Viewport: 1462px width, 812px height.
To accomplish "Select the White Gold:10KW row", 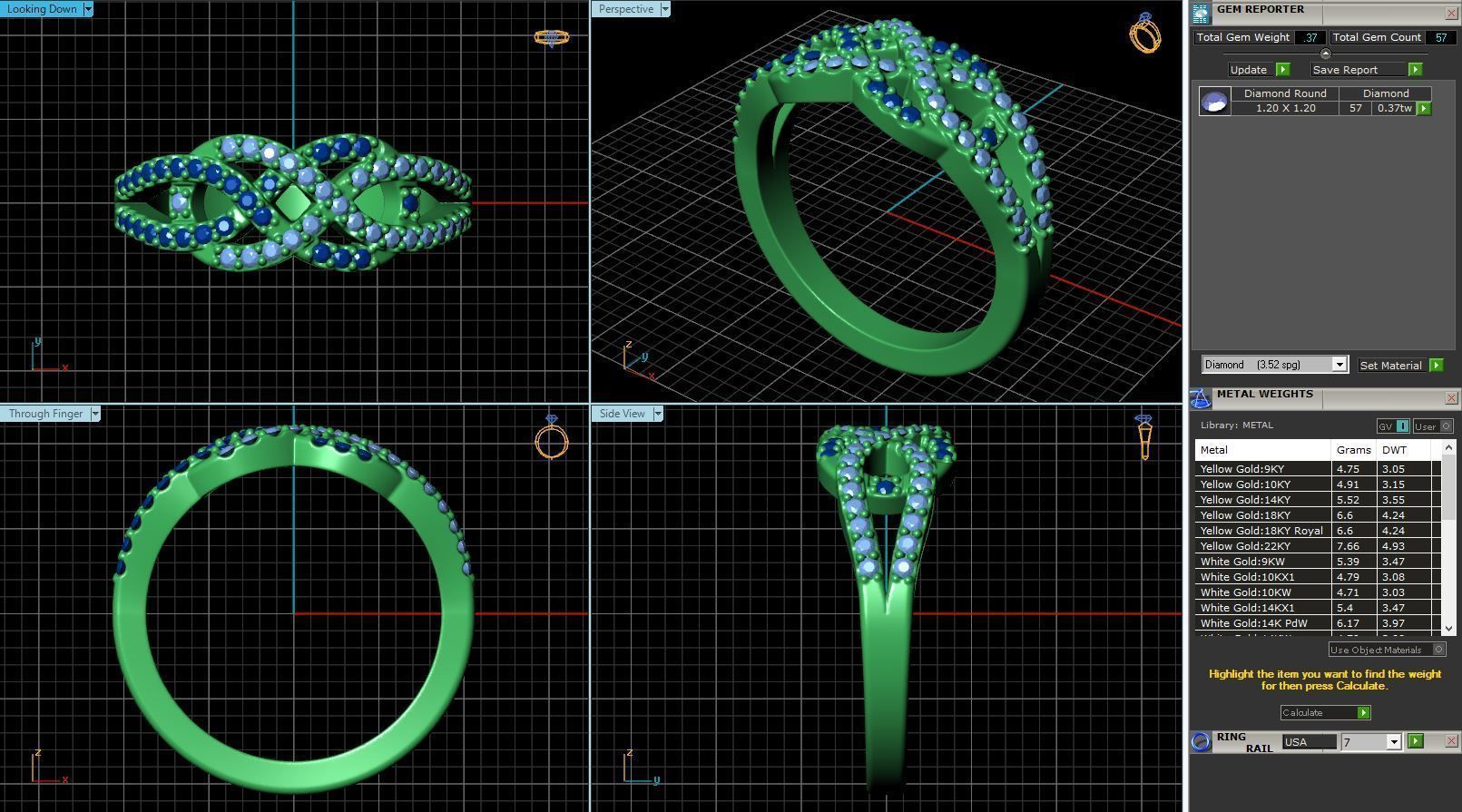I will click(x=1318, y=592).
